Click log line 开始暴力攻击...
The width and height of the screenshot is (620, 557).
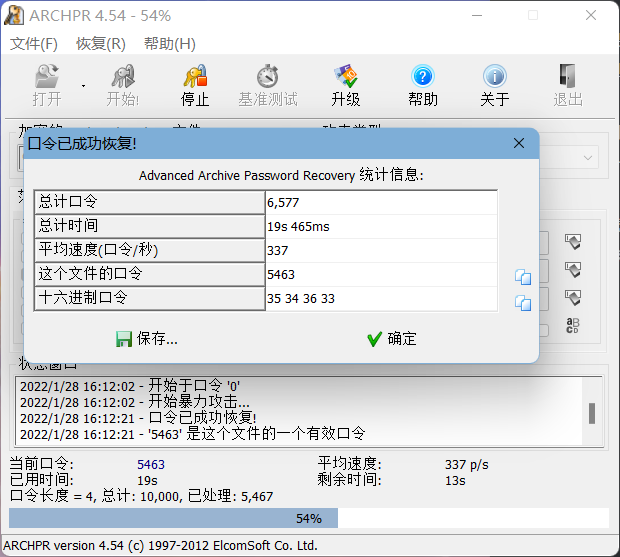(135, 402)
